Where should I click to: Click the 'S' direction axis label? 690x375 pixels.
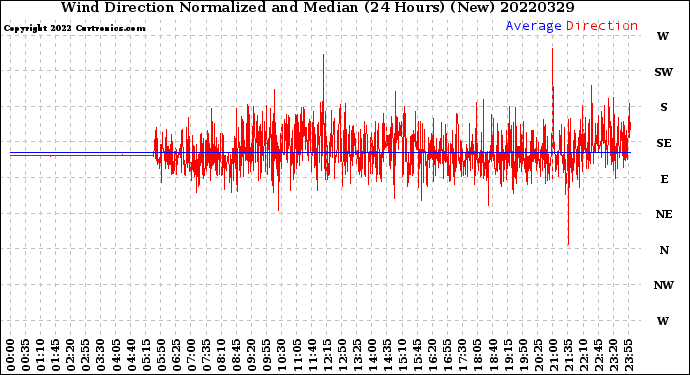663,107
